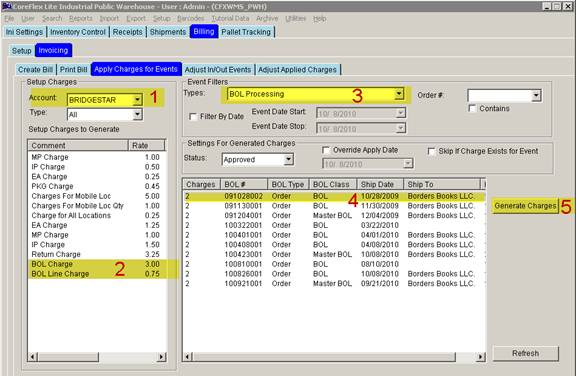Select Apply Charges for Events tab
The height and width of the screenshot is (376, 576).
pyautogui.click(x=136, y=69)
